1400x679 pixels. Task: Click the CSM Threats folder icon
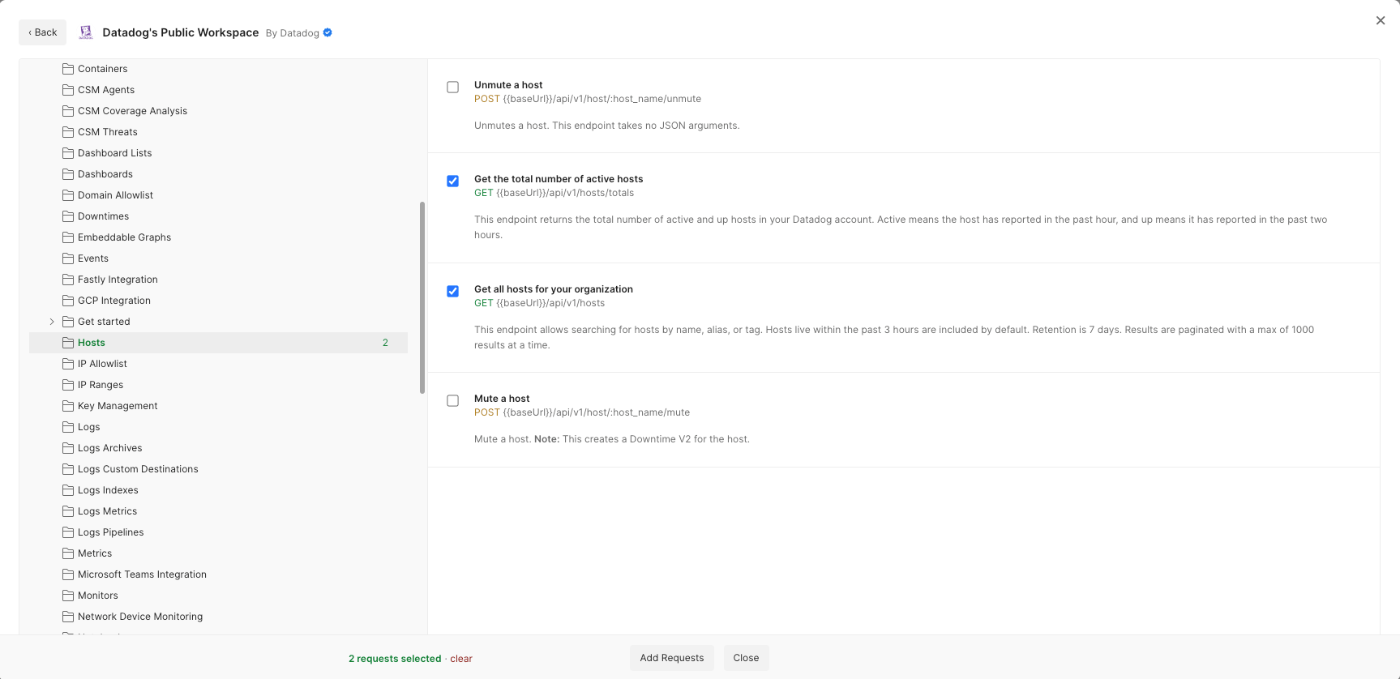pos(68,132)
